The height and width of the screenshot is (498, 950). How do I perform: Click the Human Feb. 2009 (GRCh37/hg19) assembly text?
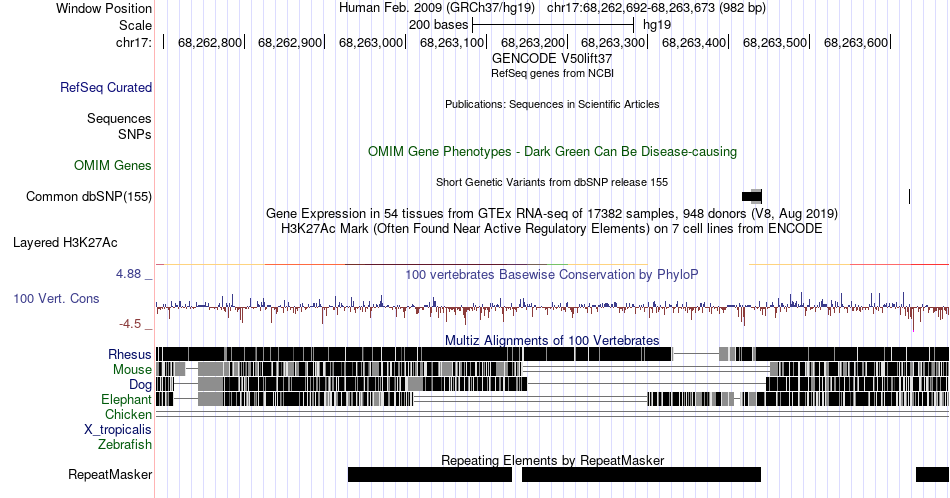point(437,8)
